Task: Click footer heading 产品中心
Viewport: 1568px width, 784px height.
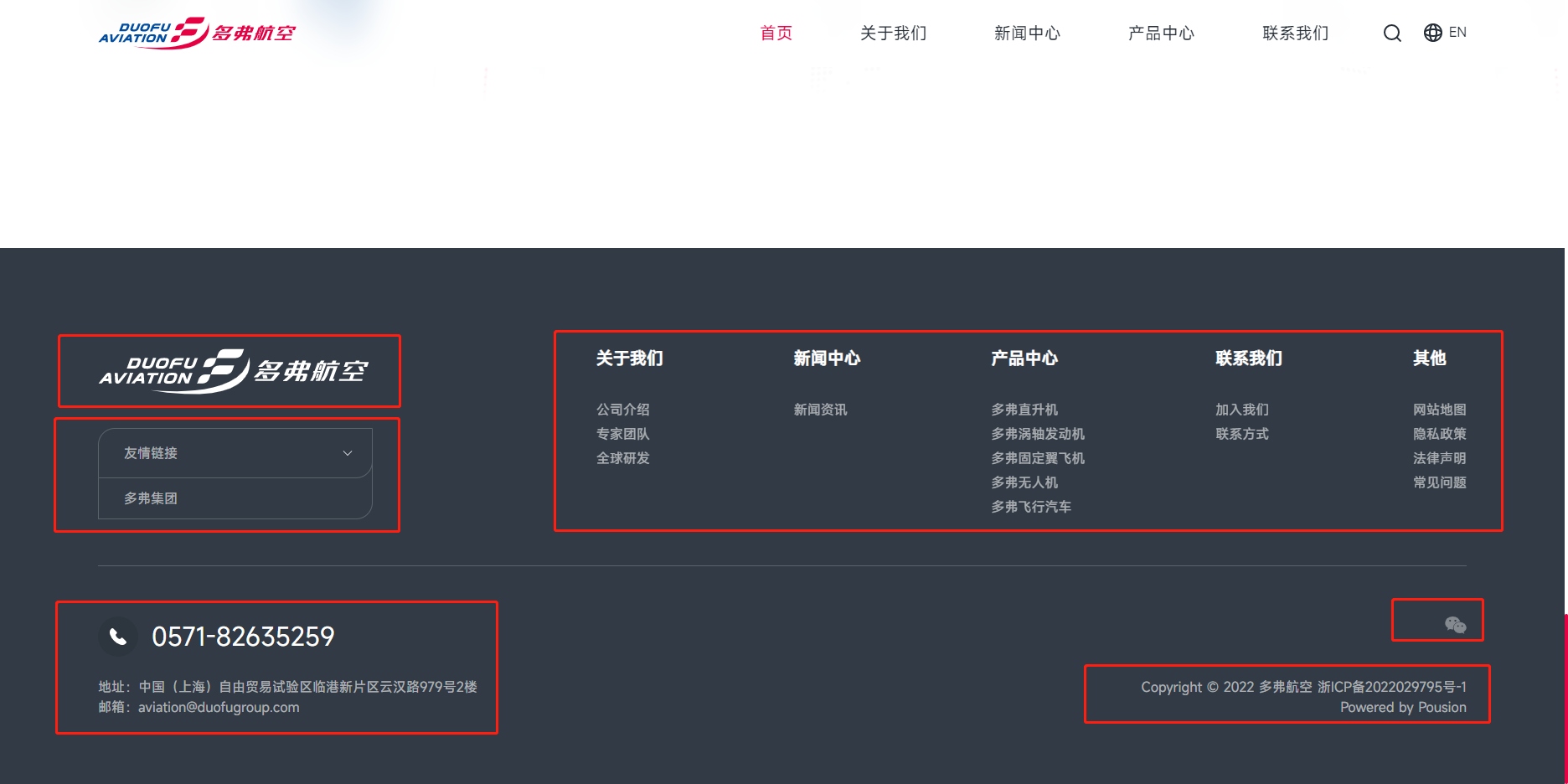Action: tap(1025, 358)
